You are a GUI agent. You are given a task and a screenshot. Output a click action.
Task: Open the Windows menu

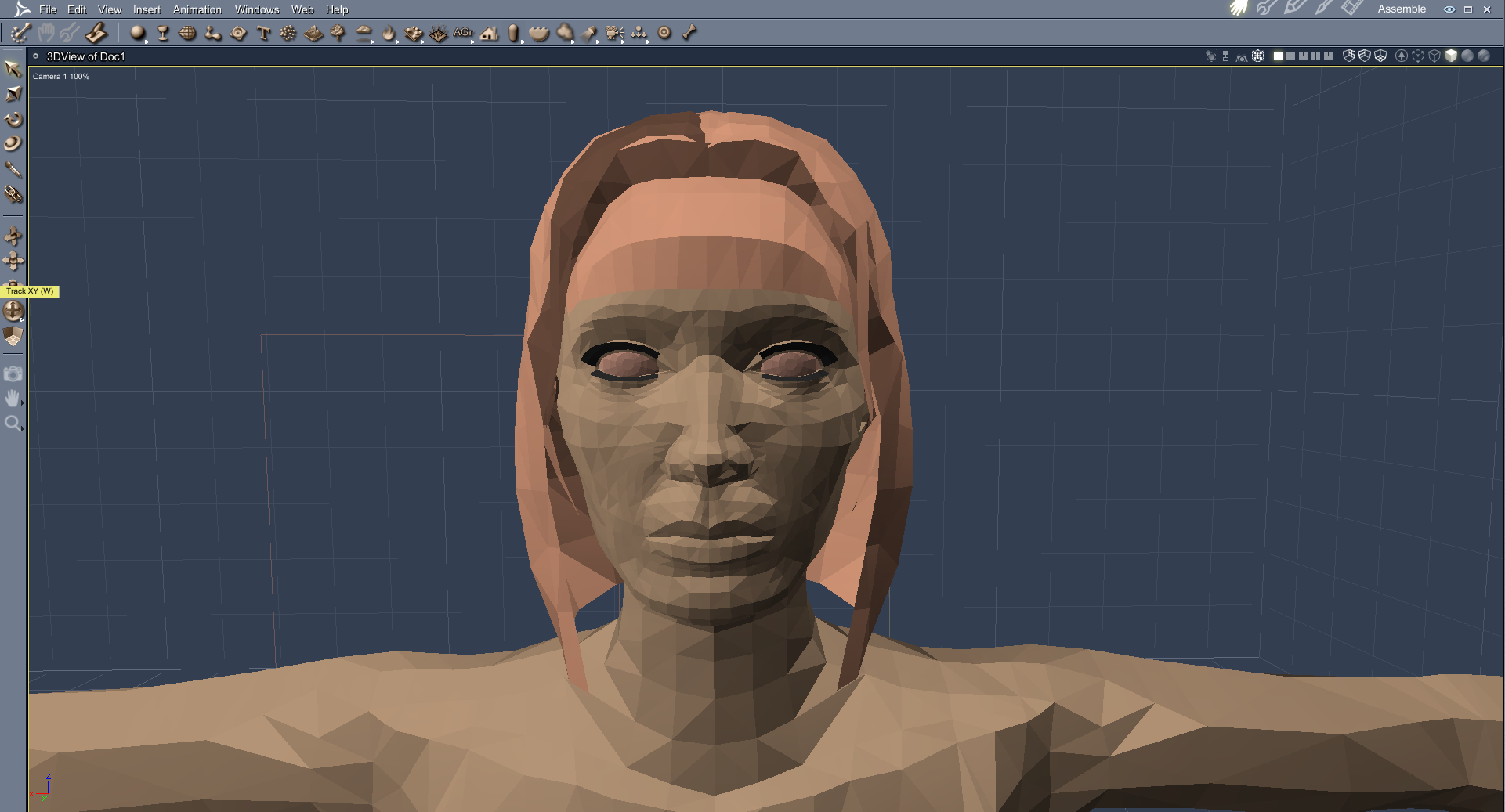point(257,9)
